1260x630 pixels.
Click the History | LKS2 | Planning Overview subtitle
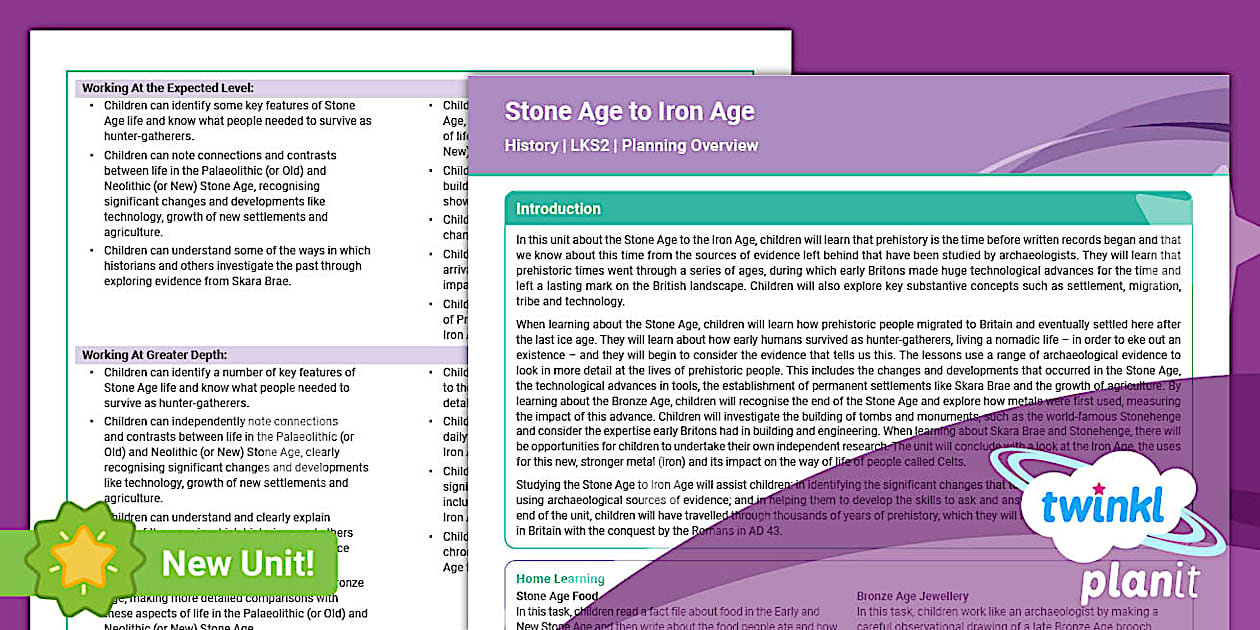631,146
